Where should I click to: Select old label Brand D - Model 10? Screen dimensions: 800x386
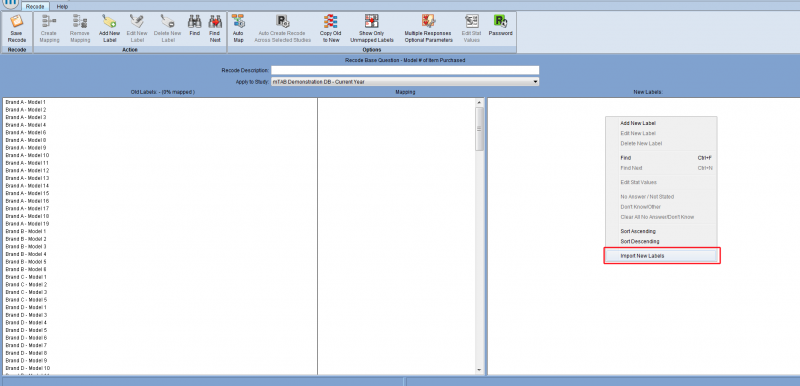pos(27,368)
